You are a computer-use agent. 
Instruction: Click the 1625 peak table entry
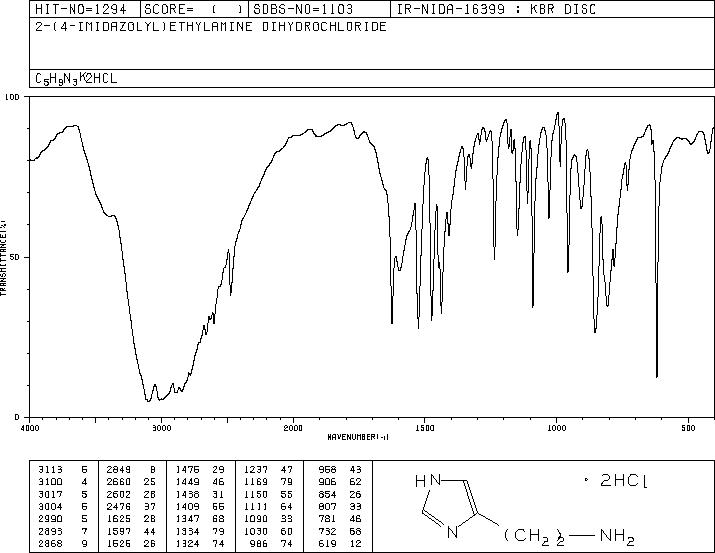(x=119, y=519)
